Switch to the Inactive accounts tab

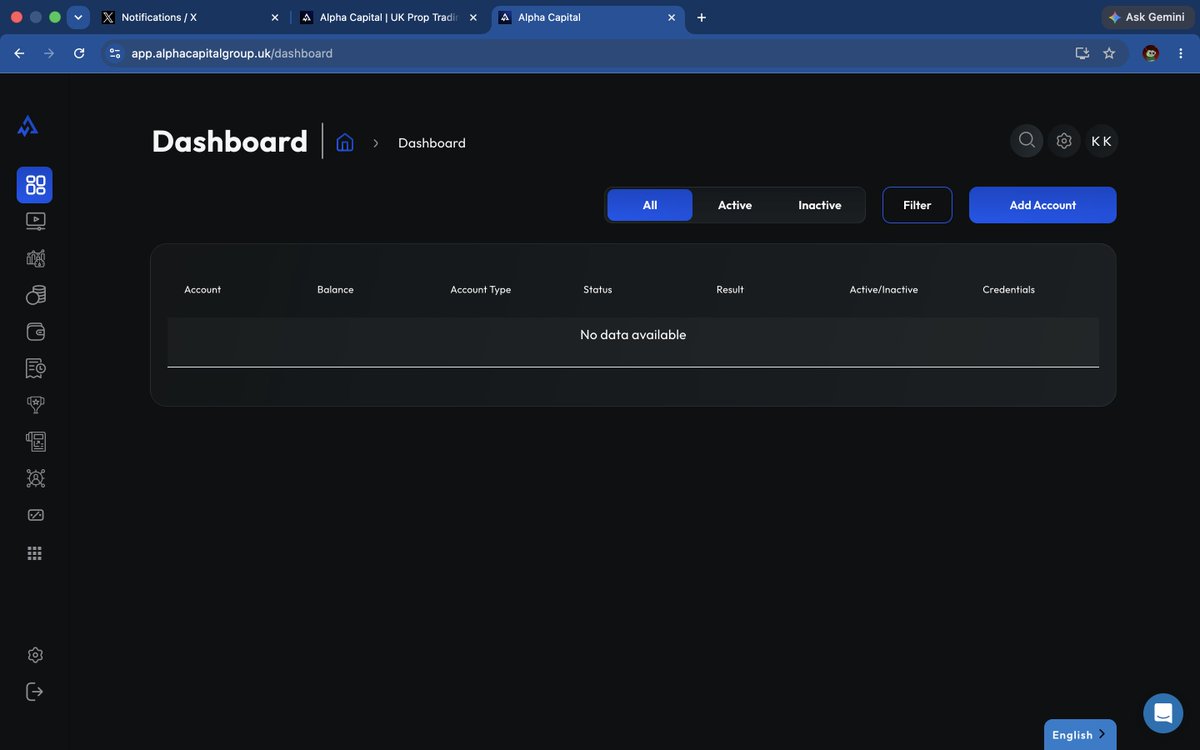click(x=820, y=205)
